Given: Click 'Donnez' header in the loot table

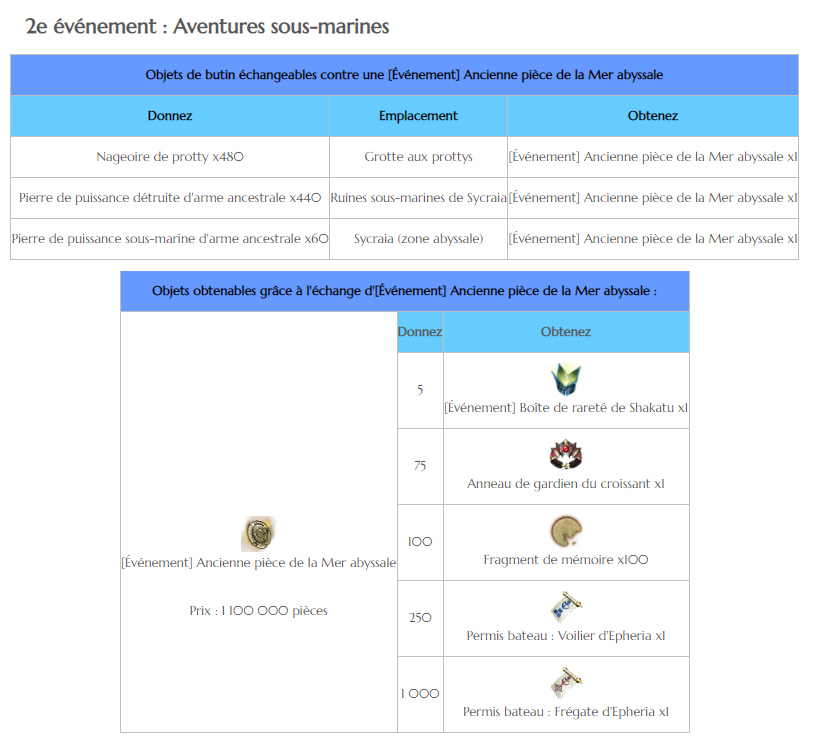Looking at the screenshot, I should pyautogui.click(x=170, y=116).
